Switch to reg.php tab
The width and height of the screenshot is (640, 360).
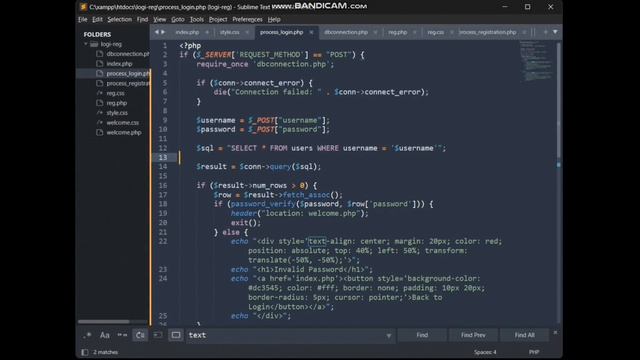398,32
